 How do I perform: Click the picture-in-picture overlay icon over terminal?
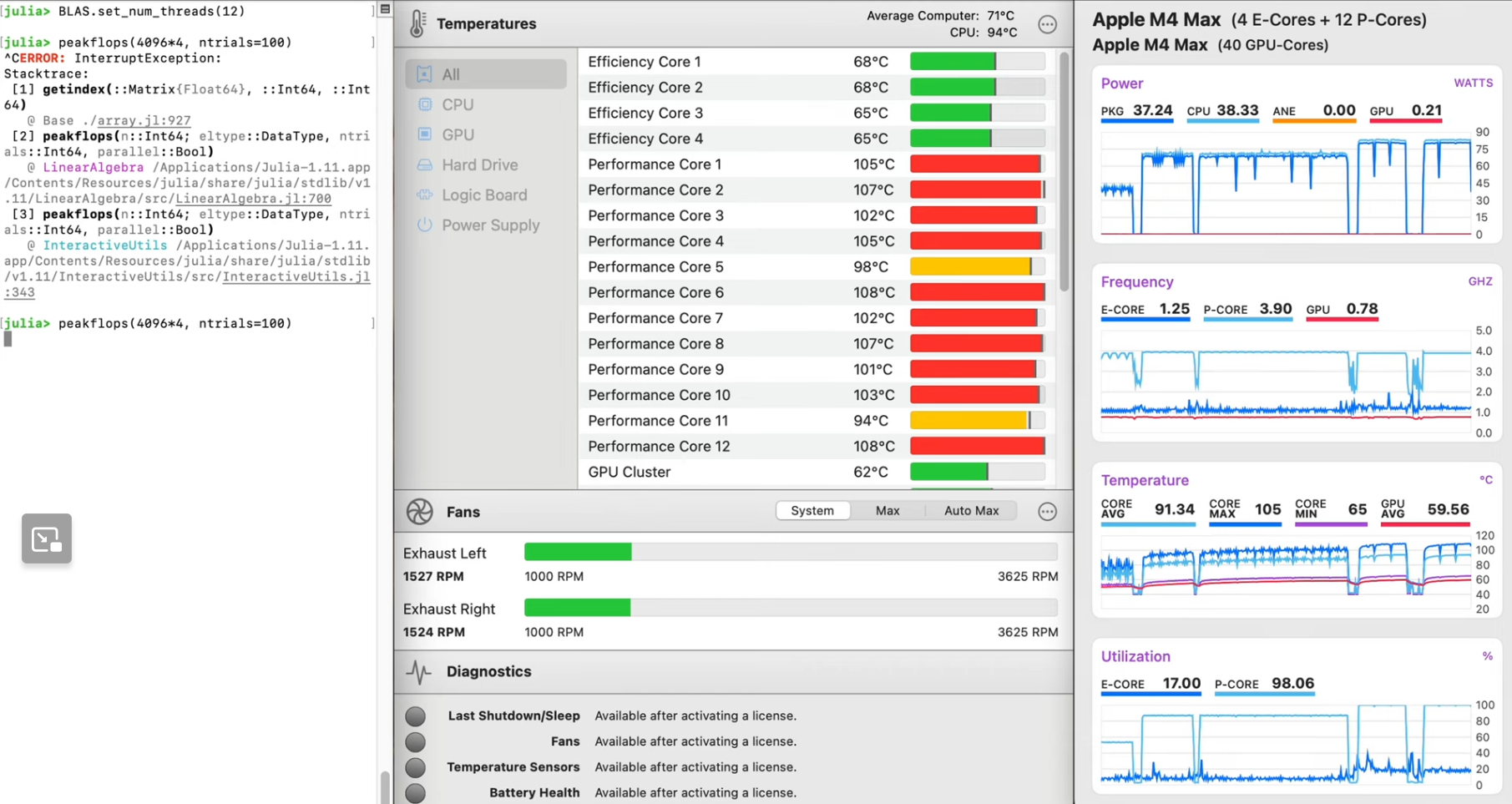[x=47, y=539]
